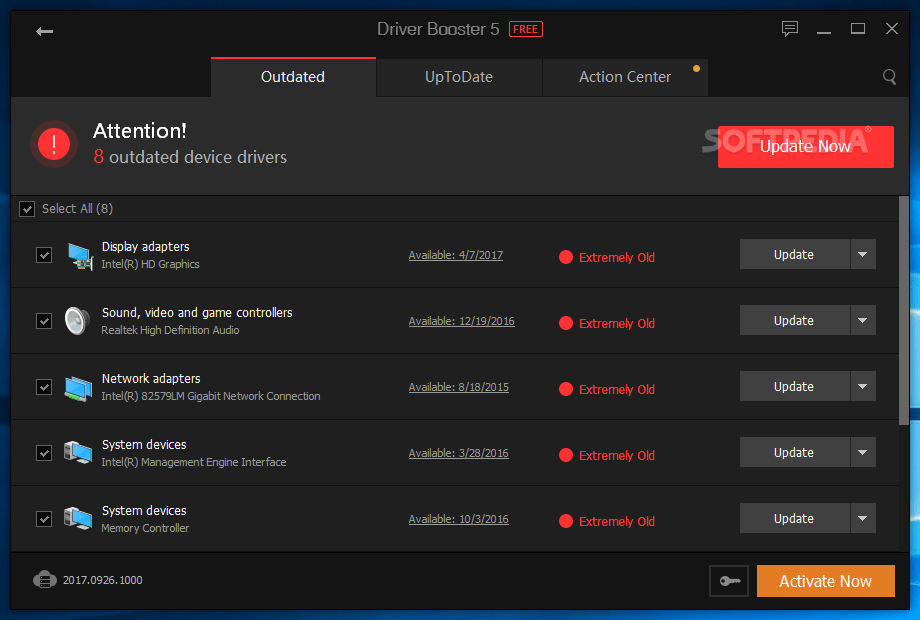Screen dimensions: 920x620
Task: Open Update options dropdown for Realtek audio
Action: click(863, 321)
